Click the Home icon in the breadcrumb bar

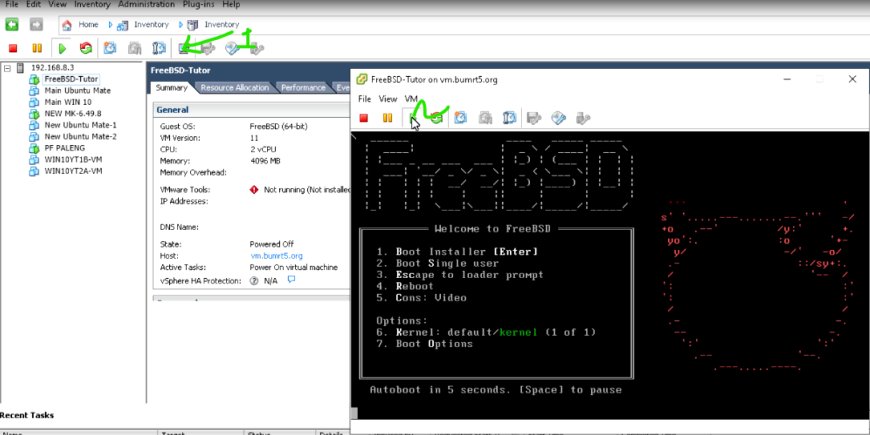(67, 25)
